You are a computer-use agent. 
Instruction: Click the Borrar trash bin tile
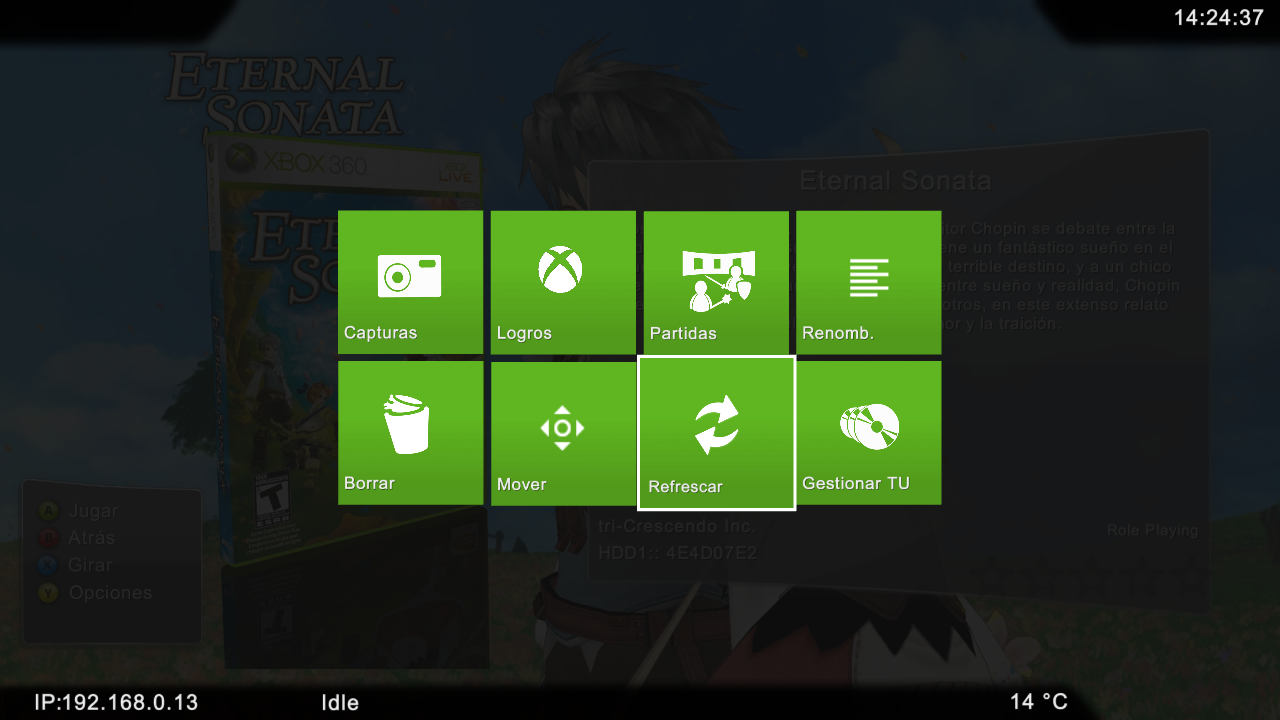410,432
